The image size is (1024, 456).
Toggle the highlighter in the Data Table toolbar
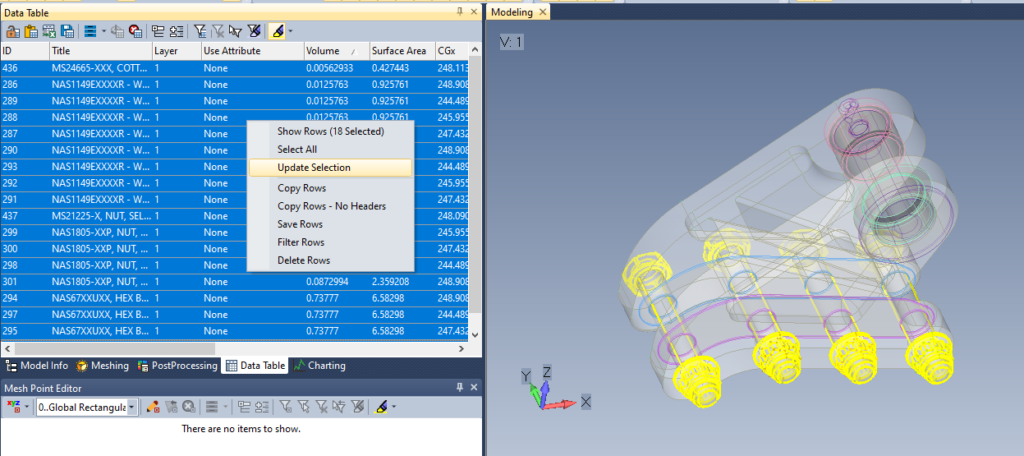(x=277, y=31)
